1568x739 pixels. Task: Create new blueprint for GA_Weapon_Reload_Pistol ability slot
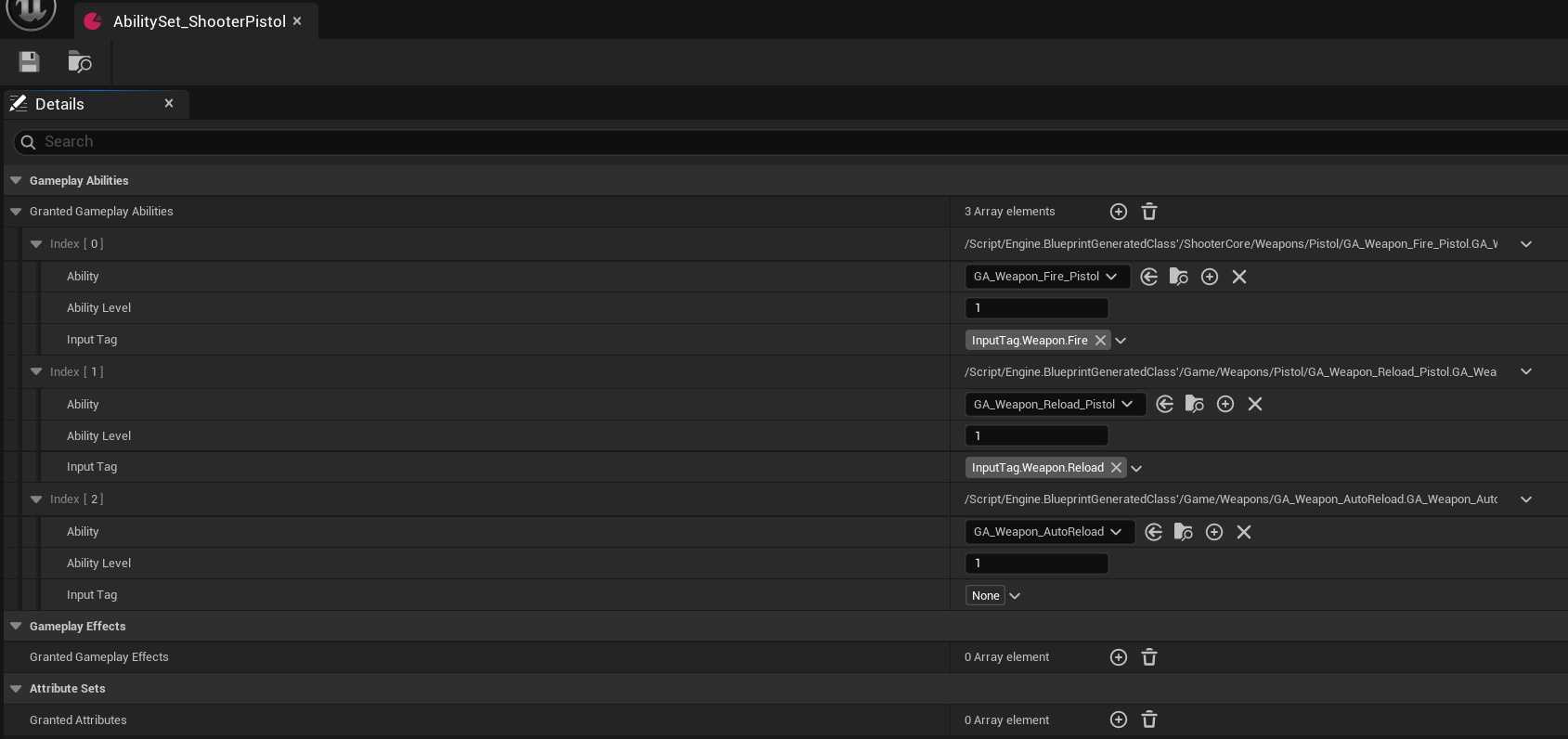1225,404
